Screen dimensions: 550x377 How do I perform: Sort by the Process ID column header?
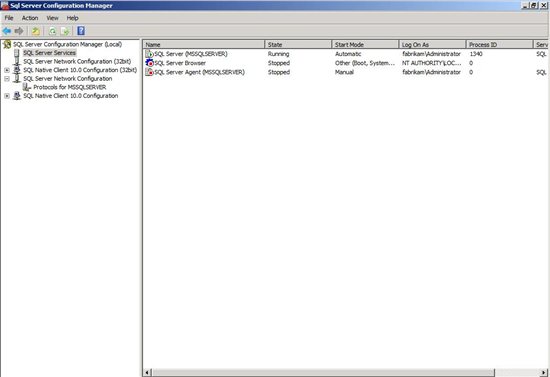click(x=499, y=45)
